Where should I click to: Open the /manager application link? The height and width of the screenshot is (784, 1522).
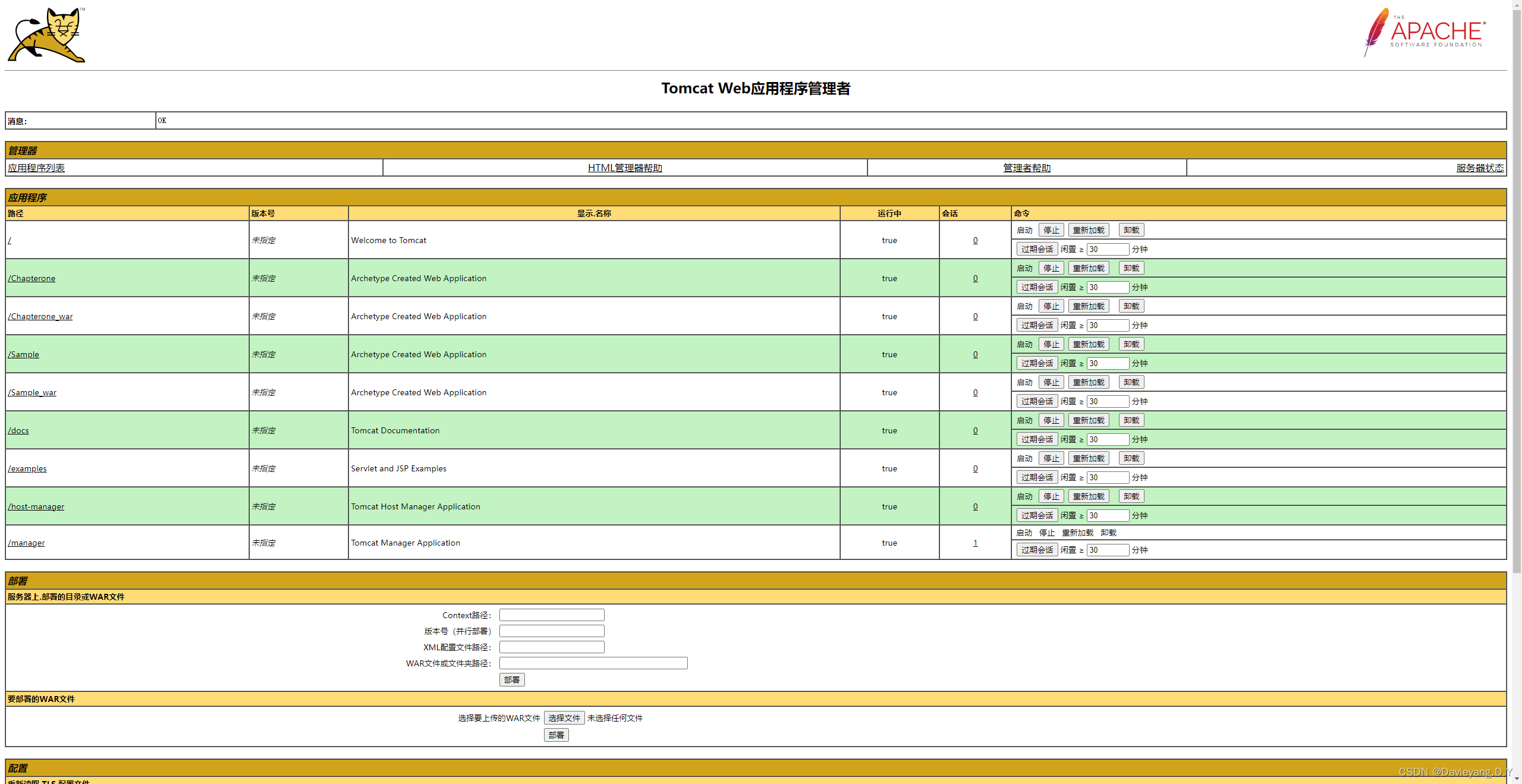26,543
